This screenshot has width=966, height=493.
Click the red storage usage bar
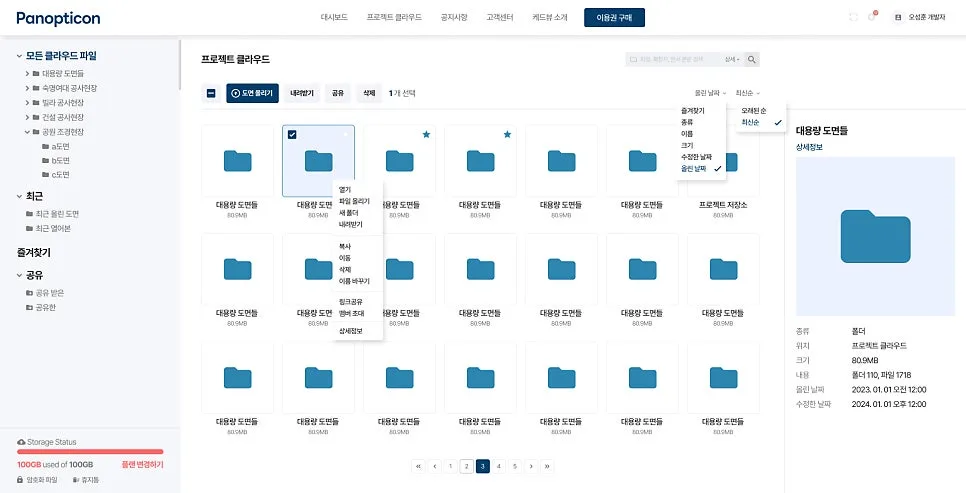(90, 452)
